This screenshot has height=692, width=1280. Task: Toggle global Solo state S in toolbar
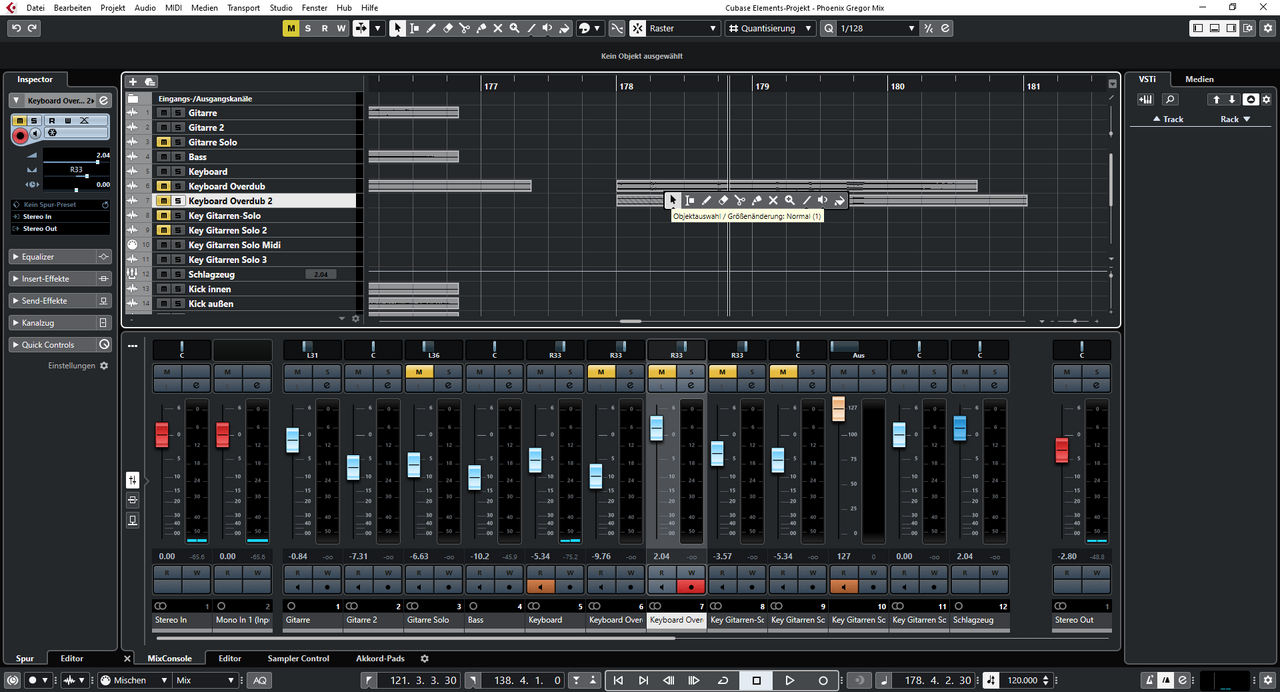pyautogui.click(x=307, y=28)
